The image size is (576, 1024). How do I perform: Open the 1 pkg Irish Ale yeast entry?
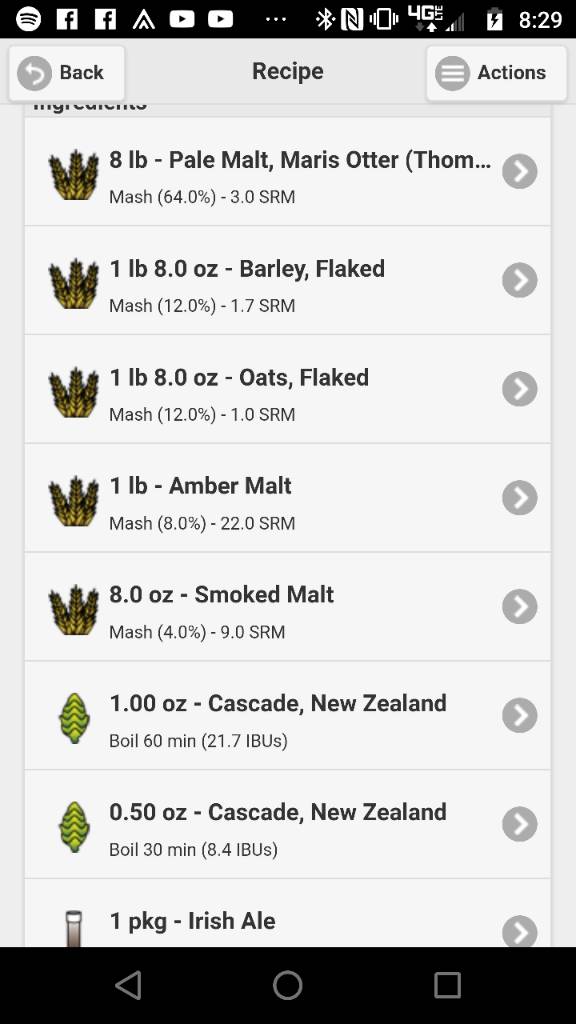pos(287,913)
